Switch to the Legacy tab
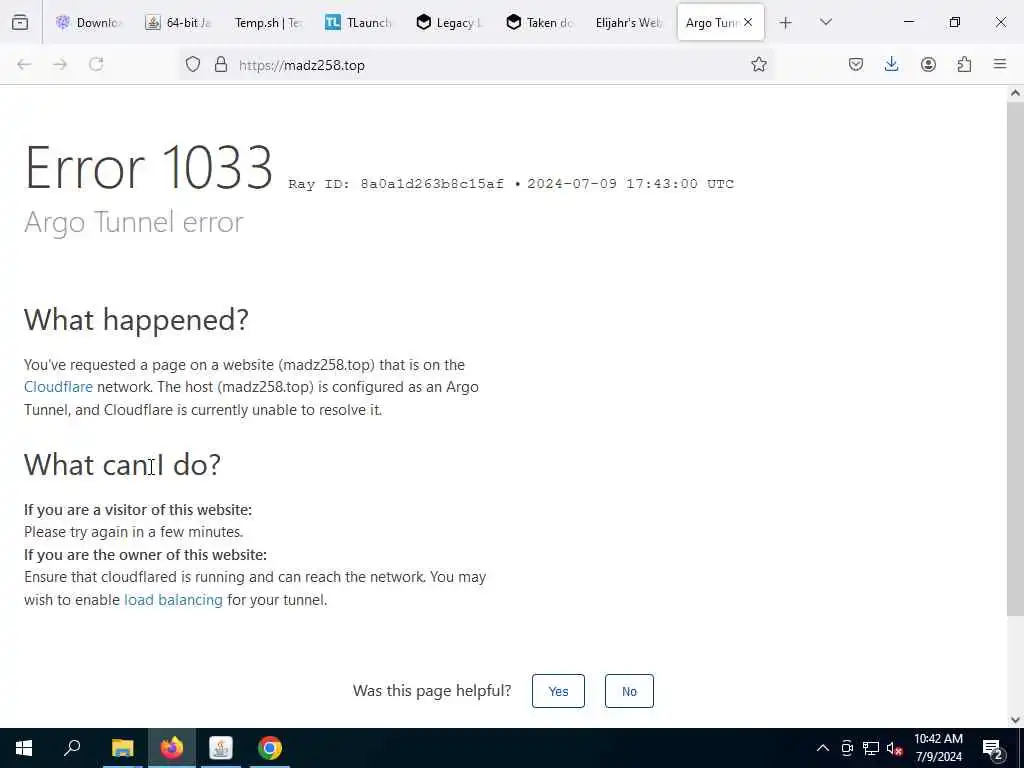The height and width of the screenshot is (768, 1024). click(449, 23)
